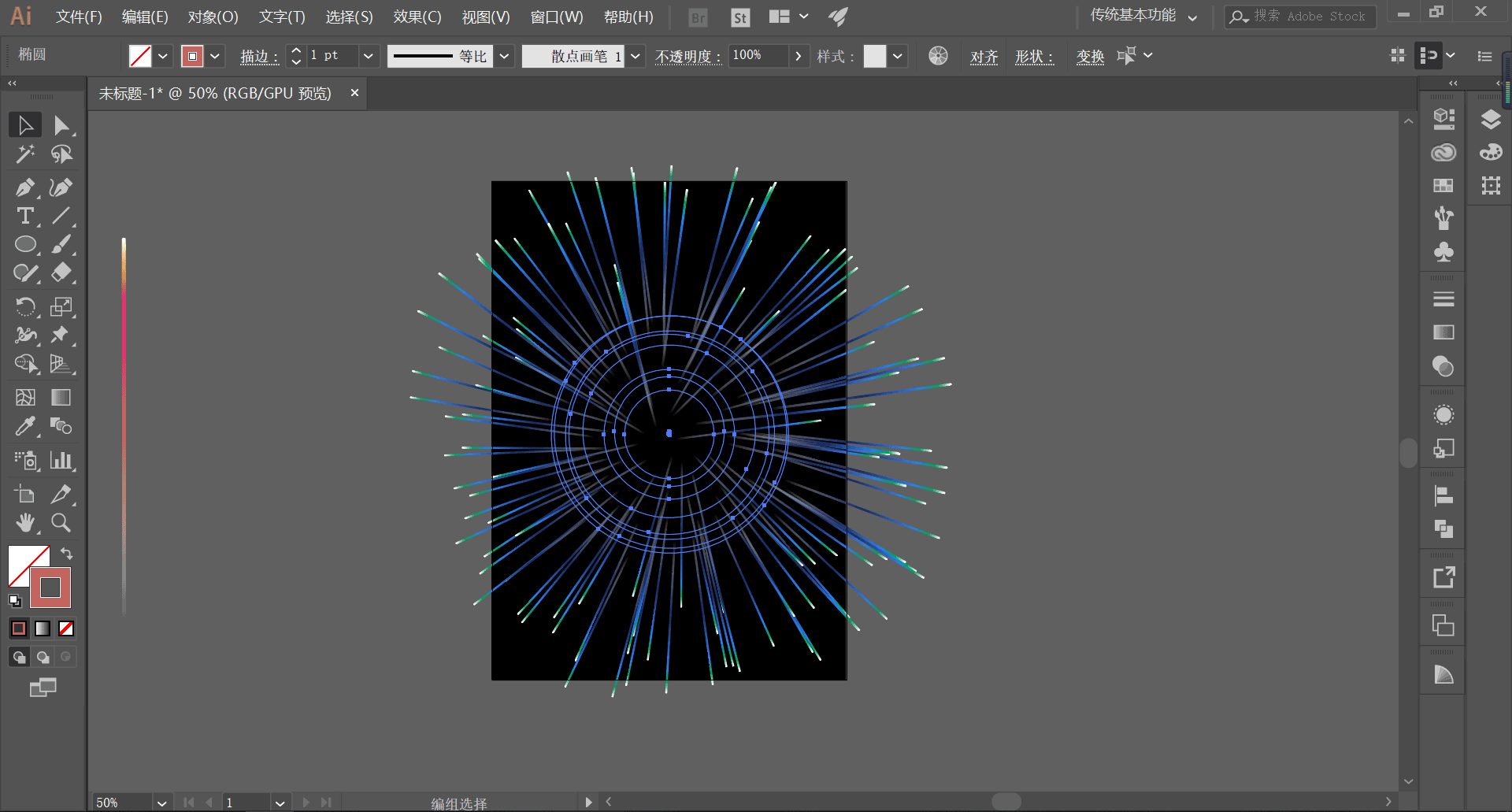Select the Puppet Warp pin tool
This screenshot has width=1512, height=812.
click(x=61, y=335)
